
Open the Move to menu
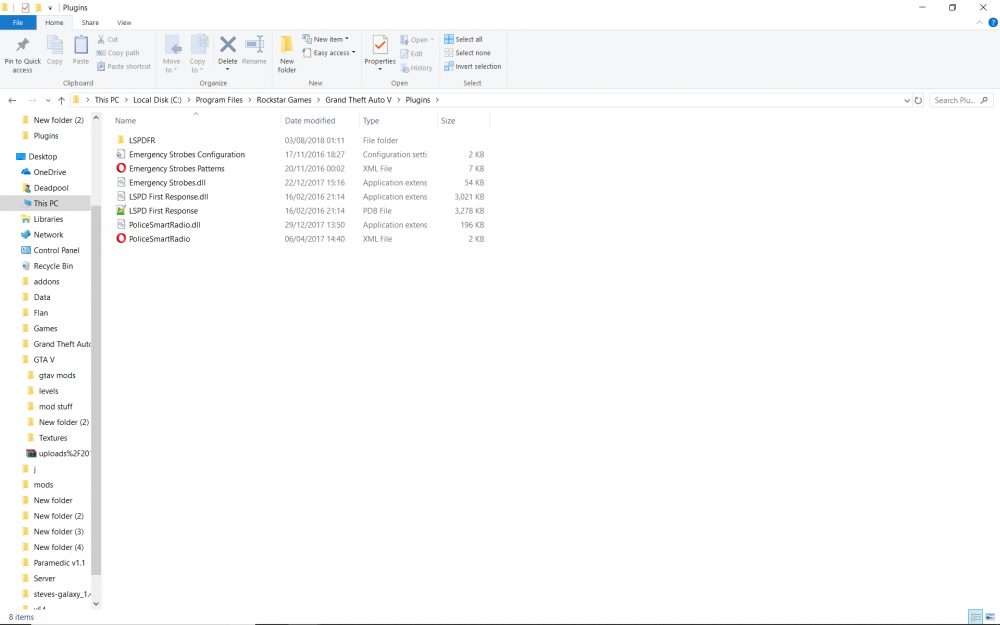[172, 54]
